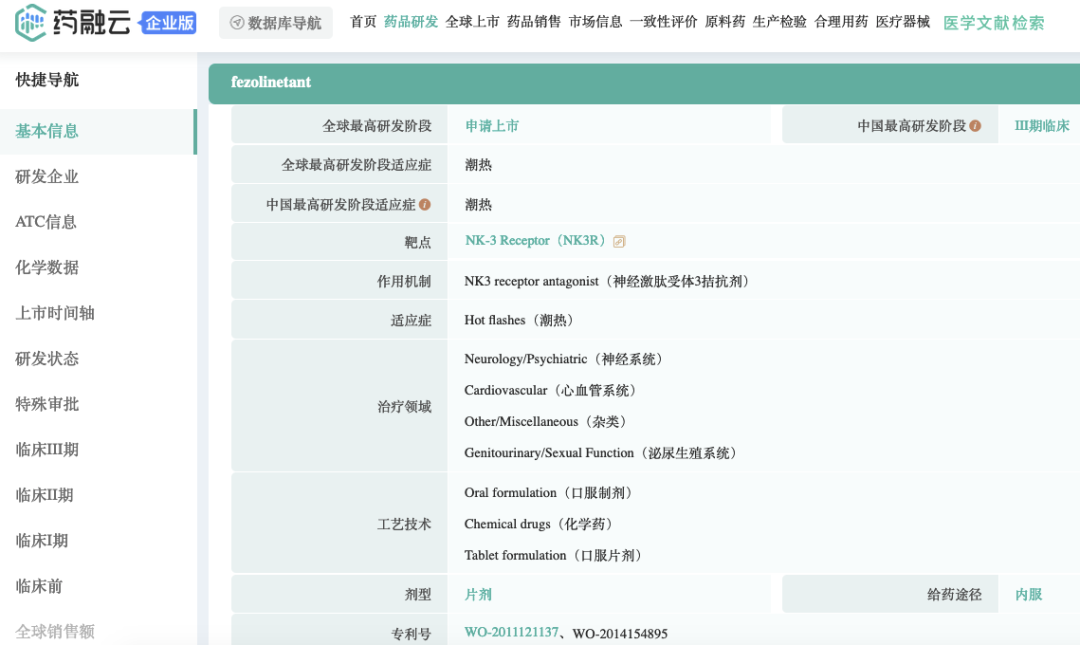The height and width of the screenshot is (645, 1080).
Task: Click the 内服 administration route link
Action: tap(1028, 594)
